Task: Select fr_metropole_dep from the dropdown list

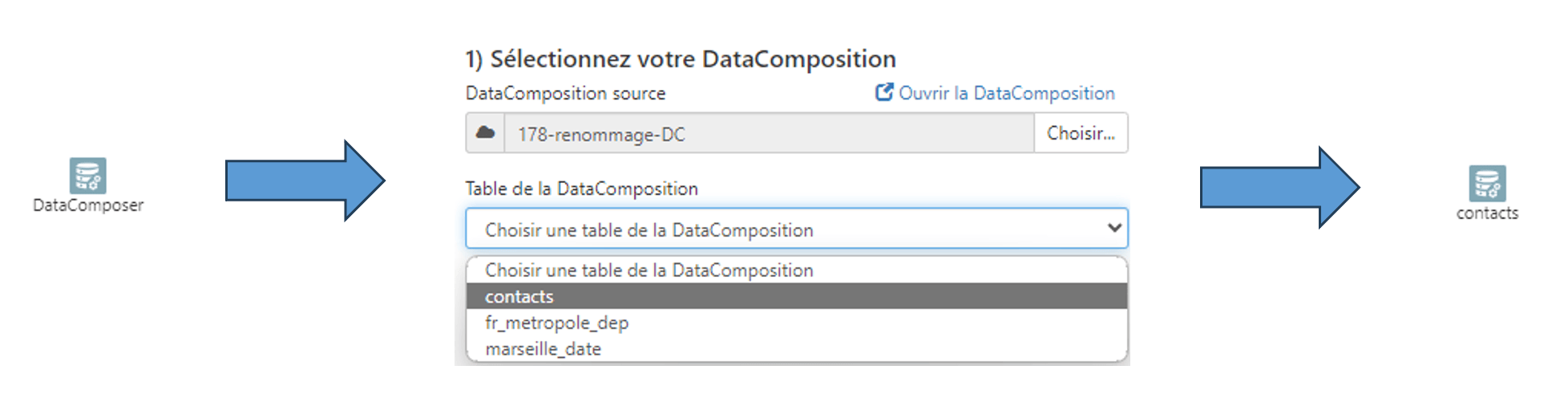Action: (556, 323)
